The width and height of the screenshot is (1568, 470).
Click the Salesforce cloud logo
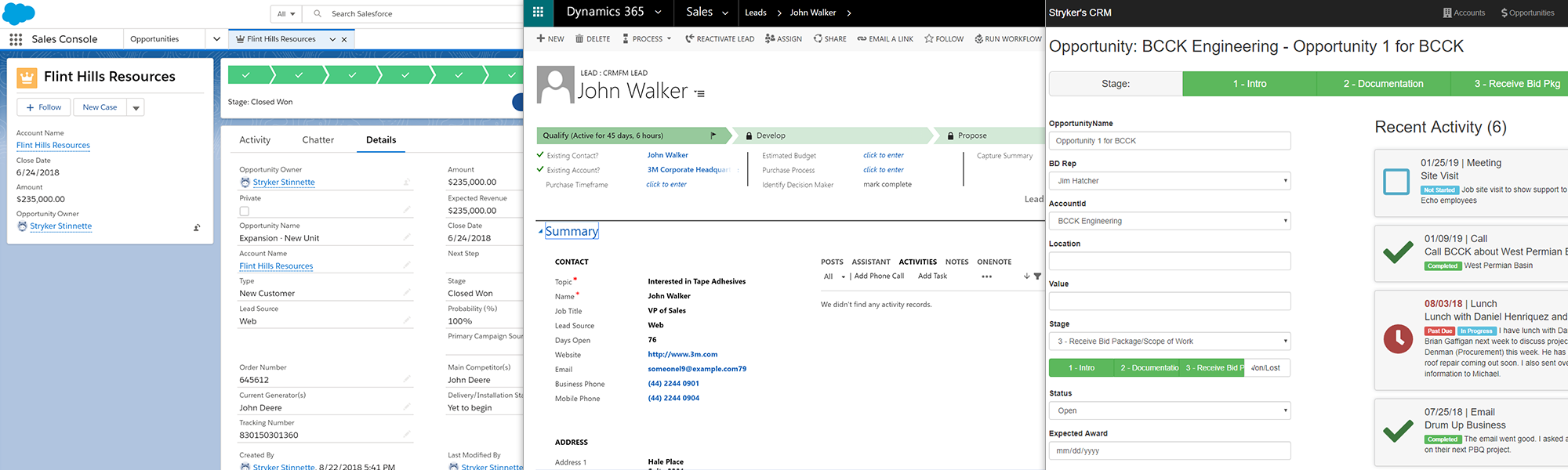point(19,13)
